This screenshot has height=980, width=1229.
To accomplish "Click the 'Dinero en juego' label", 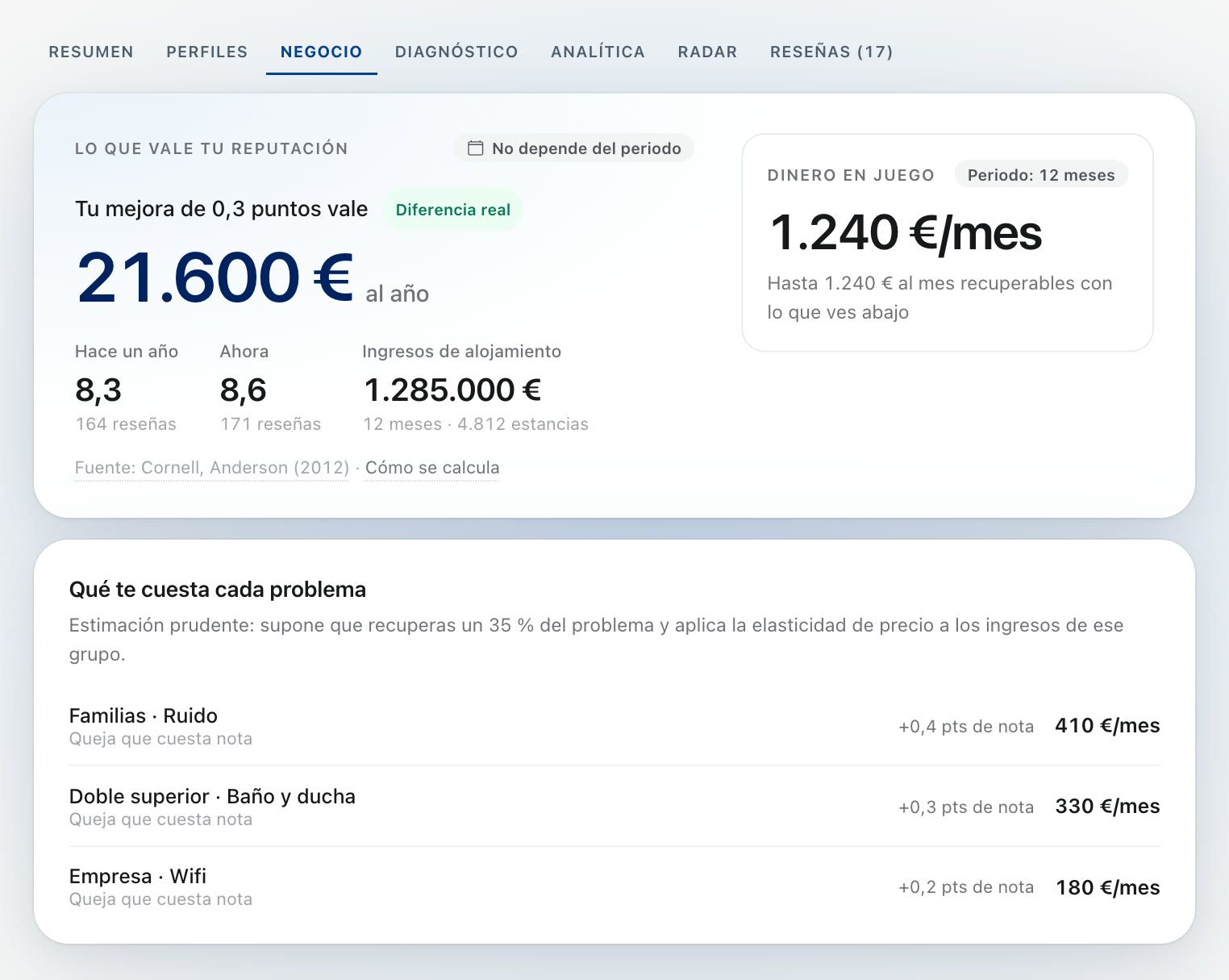I will pos(851,175).
